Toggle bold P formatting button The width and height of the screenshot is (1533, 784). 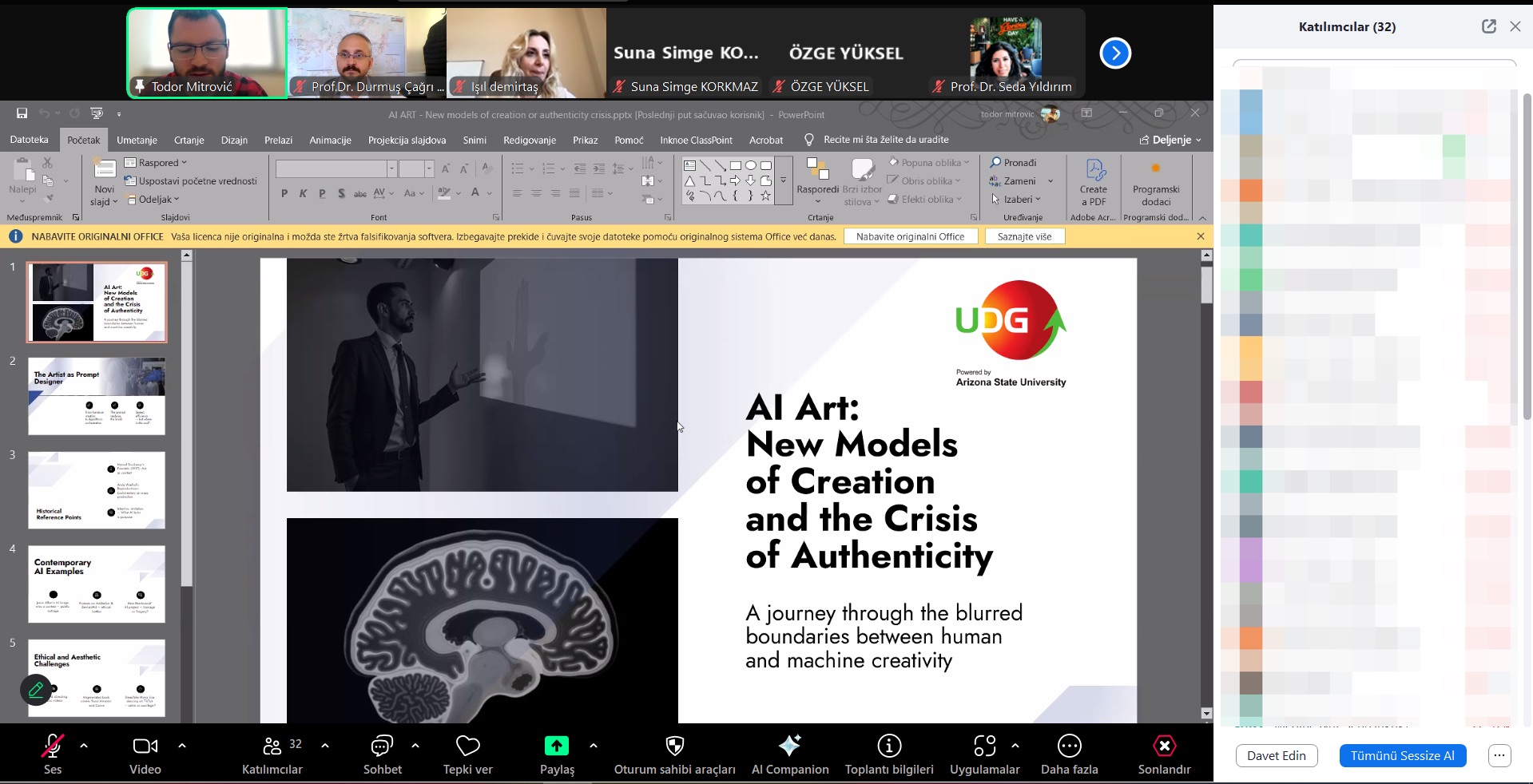(284, 193)
